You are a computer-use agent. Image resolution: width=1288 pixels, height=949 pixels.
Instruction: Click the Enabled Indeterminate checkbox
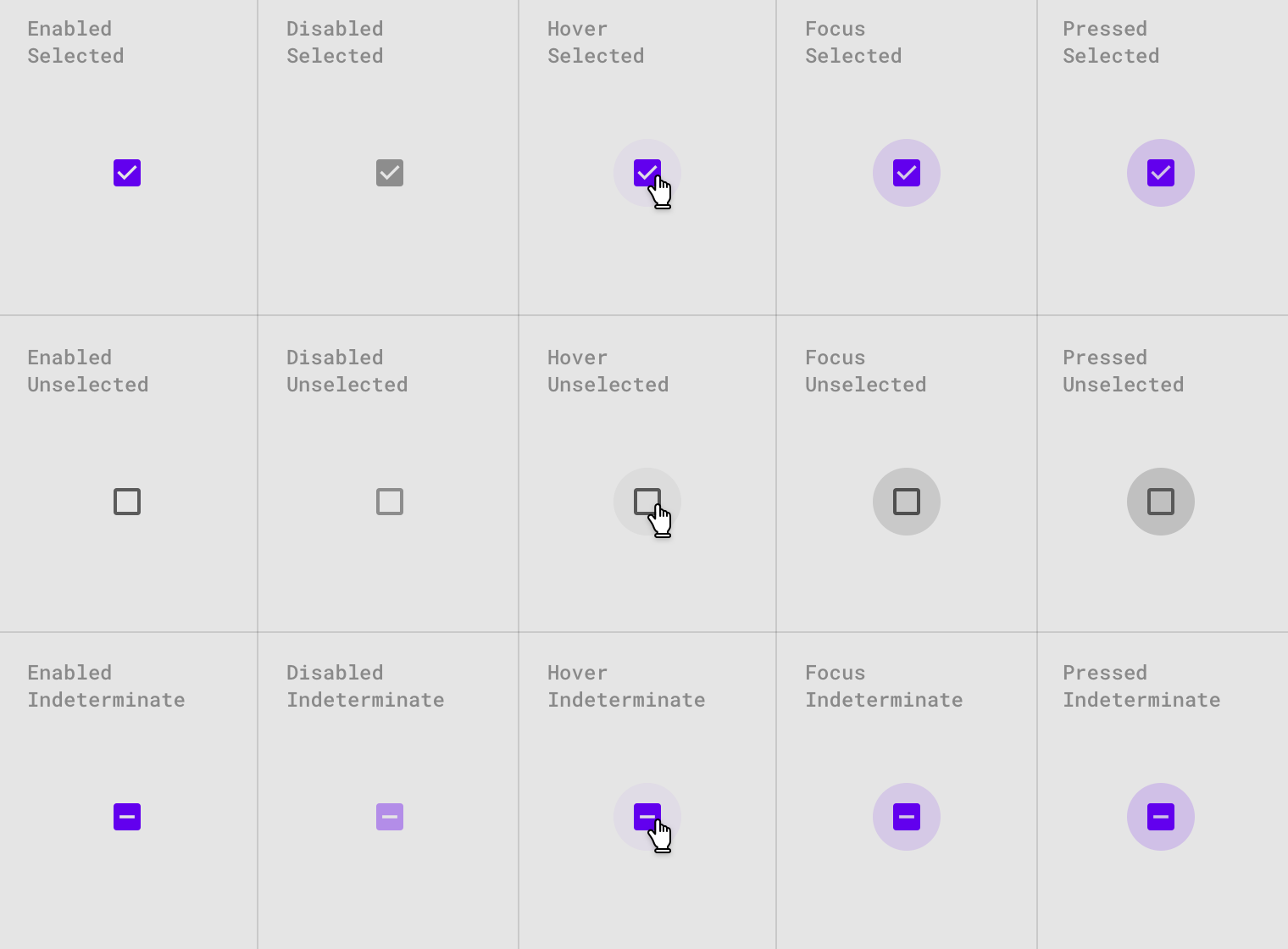(x=127, y=817)
